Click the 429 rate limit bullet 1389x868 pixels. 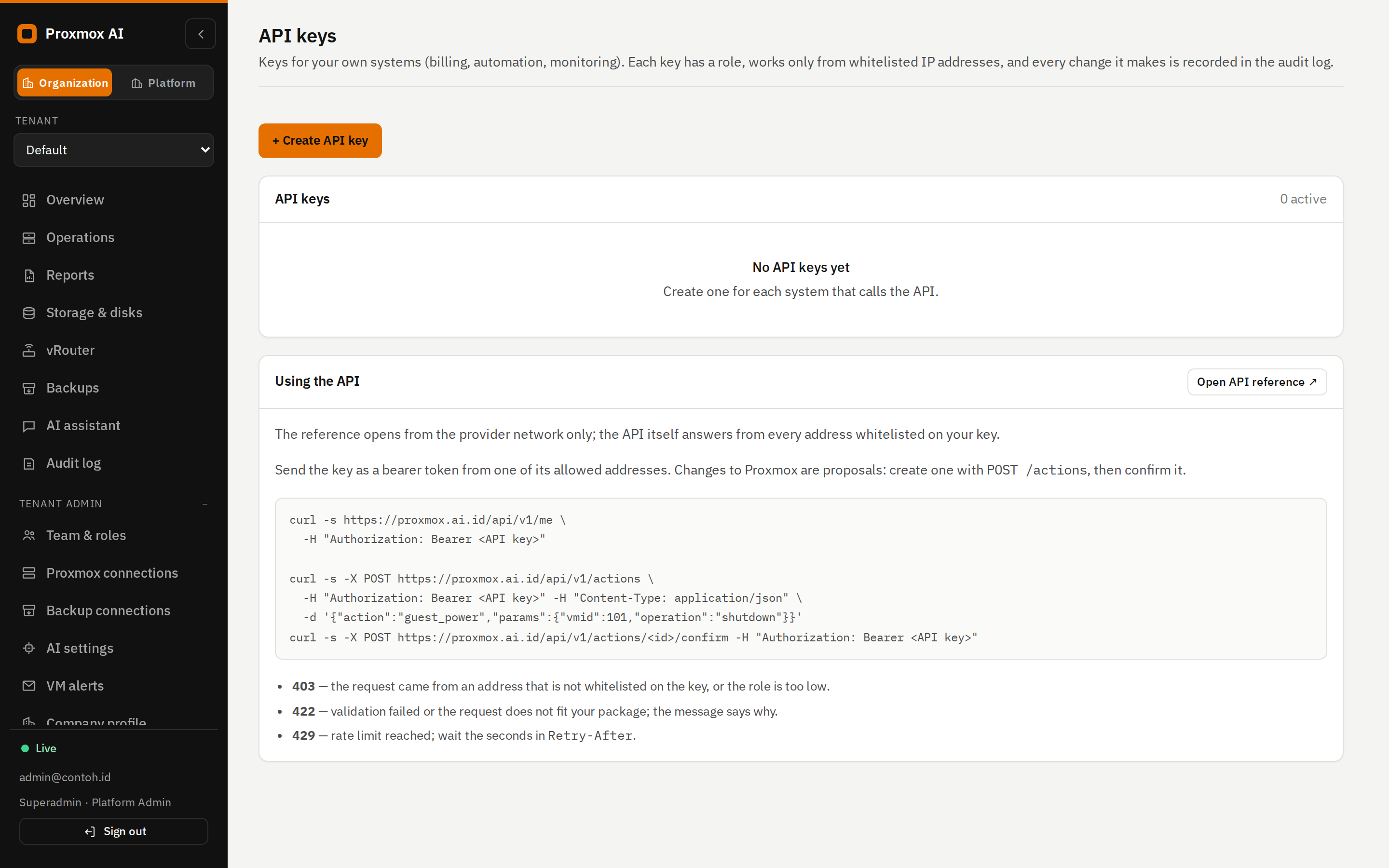[x=464, y=736]
